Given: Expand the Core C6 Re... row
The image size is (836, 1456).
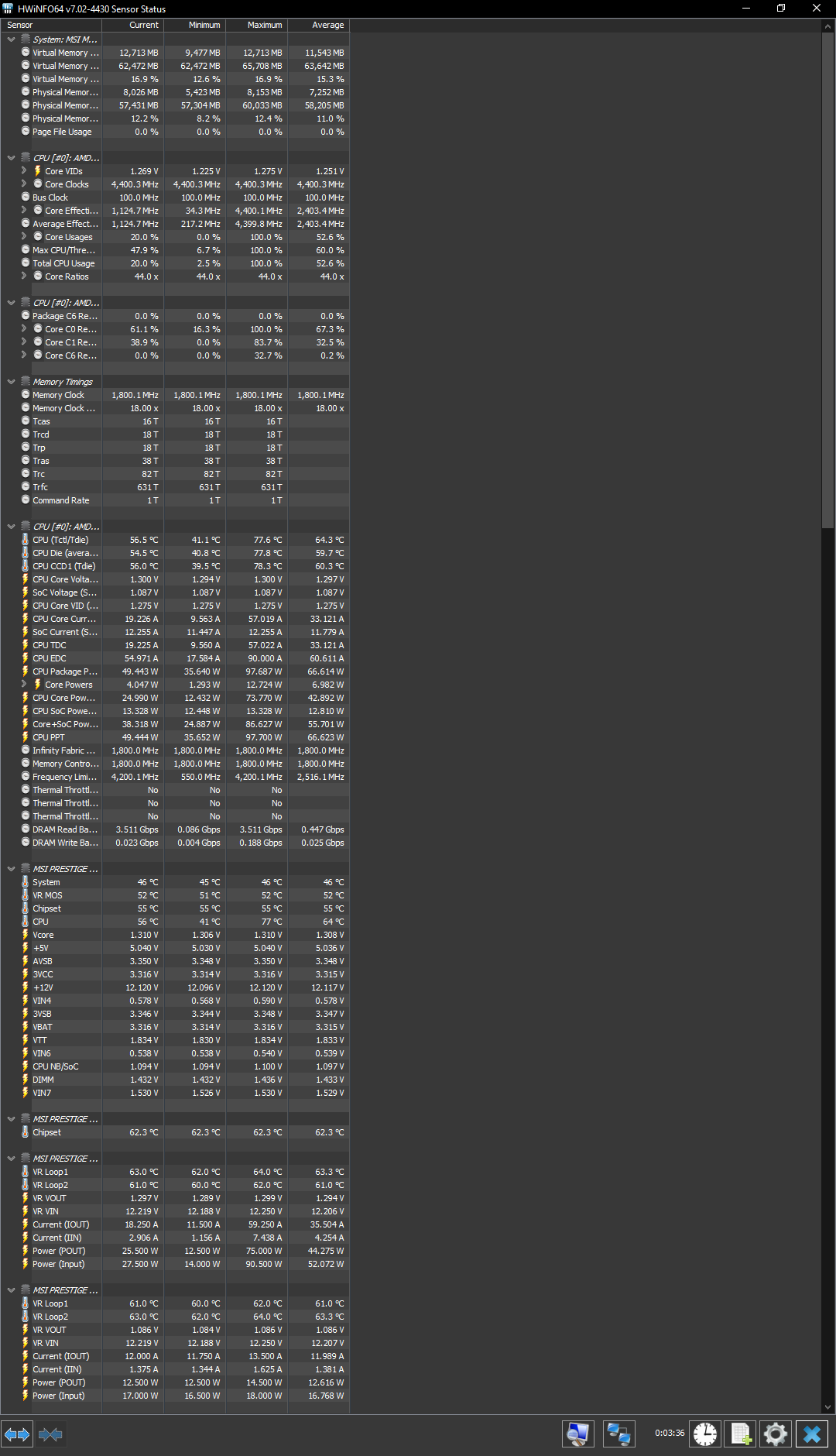Looking at the screenshot, I should click(x=24, y=355).
